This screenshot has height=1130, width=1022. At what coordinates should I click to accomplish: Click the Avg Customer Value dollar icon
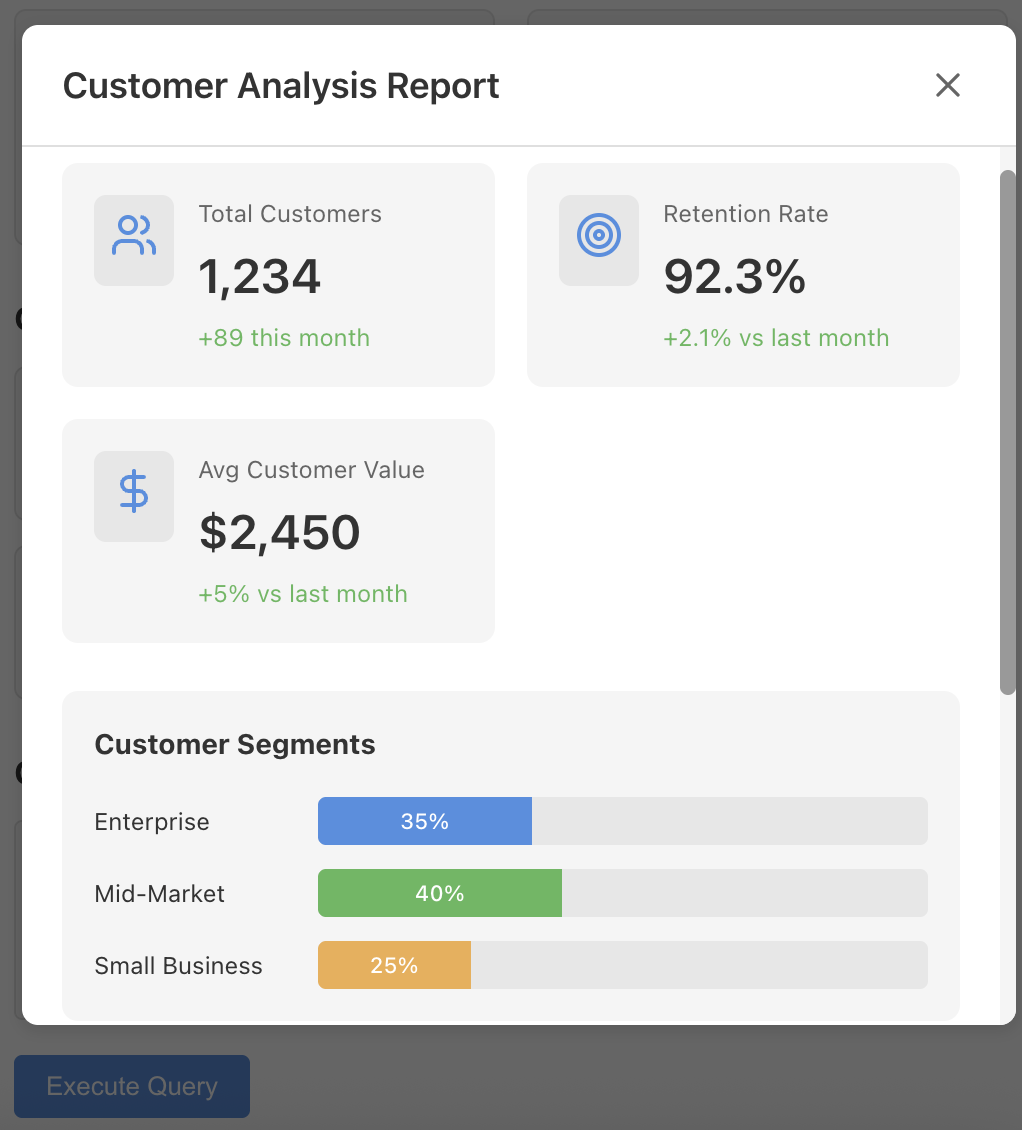pyautogui.click(x=134, y=491)
